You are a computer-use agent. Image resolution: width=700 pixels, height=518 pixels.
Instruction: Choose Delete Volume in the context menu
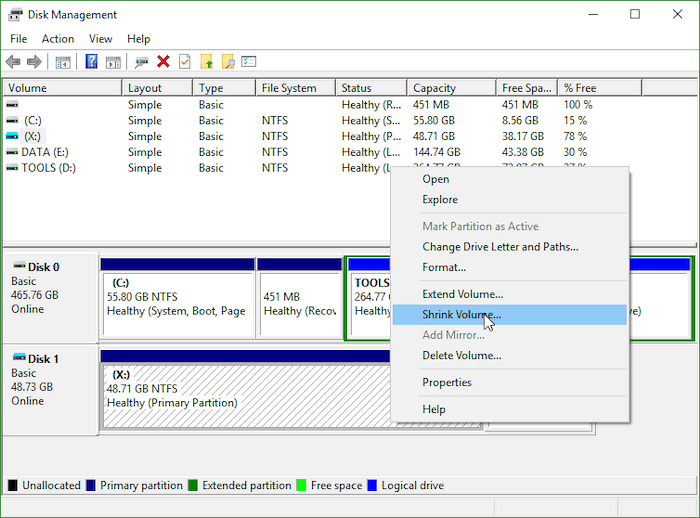point(461,355)
